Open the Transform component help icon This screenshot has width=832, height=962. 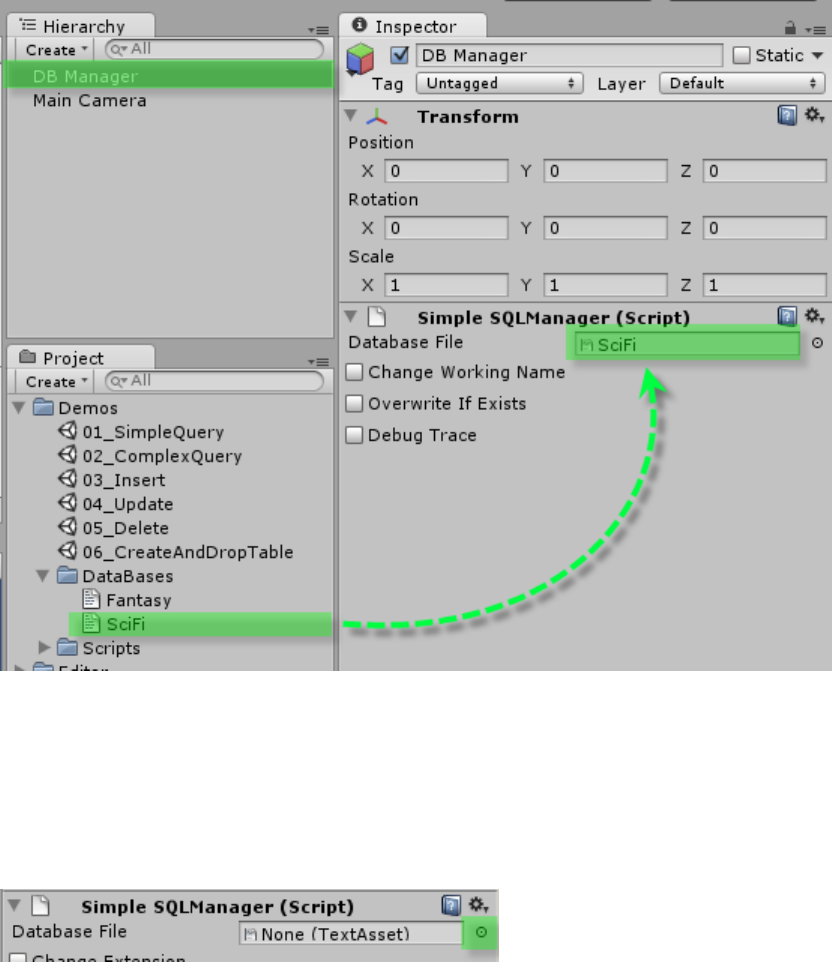tap(787, 115)
